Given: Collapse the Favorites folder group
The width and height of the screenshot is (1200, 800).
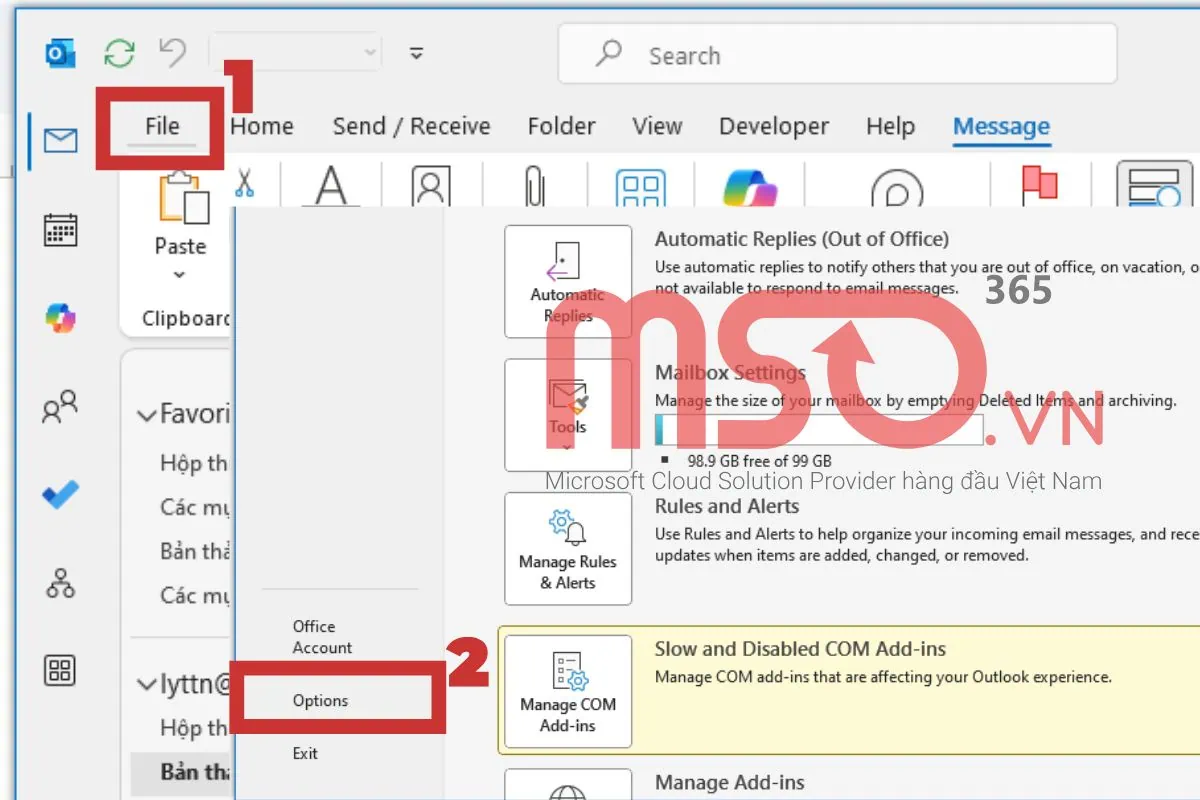Looking at the screenshot, I should coord(147,414).
